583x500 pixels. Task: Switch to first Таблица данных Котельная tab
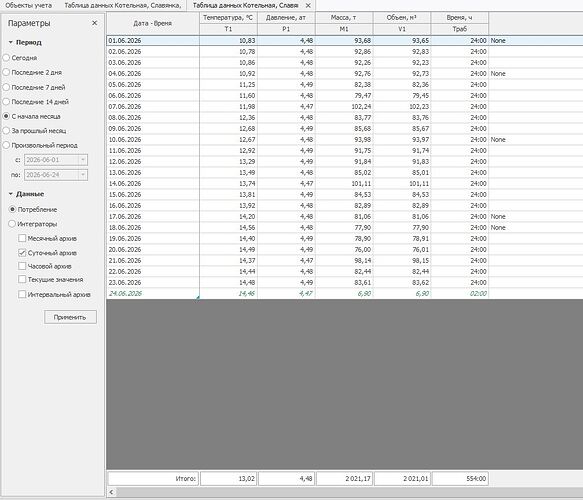123,6
